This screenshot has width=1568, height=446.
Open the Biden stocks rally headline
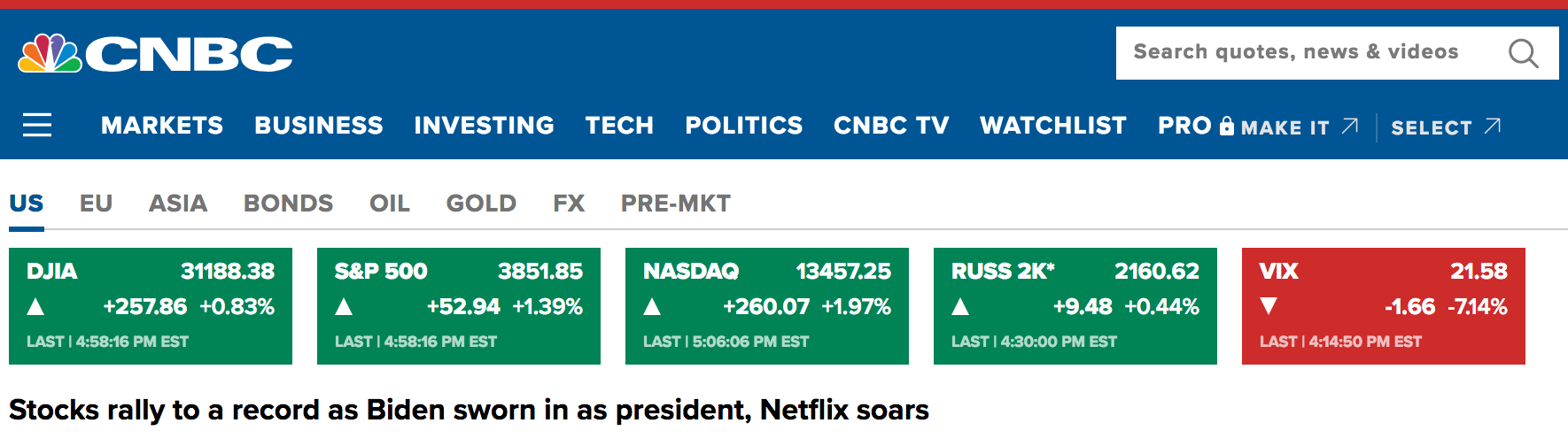469,411
